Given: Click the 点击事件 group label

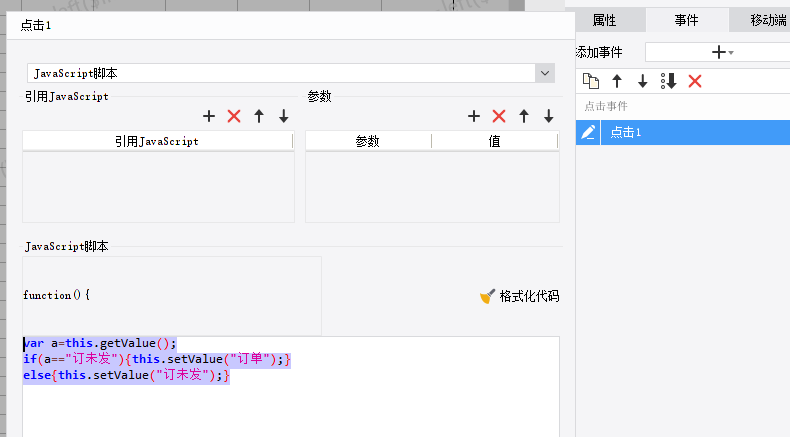Looking at the screenshot, I should (606, 106).
